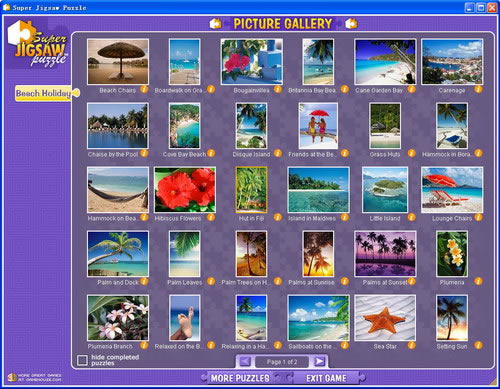Screen dimensions: 500x389
Task: Go to next gallery page arrow
Action: coord(319,362)
